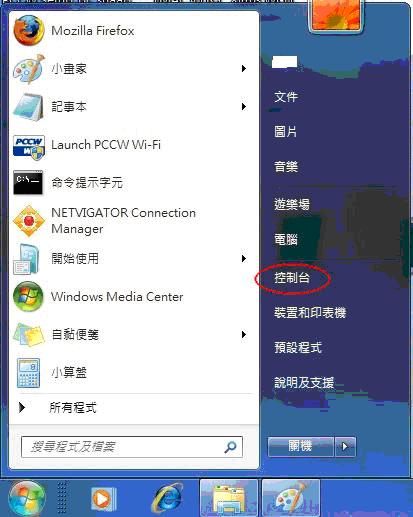Viewport: 413px width, 517px height.
Task: Click the Shut down (關機) button
Action: point(301,446)
